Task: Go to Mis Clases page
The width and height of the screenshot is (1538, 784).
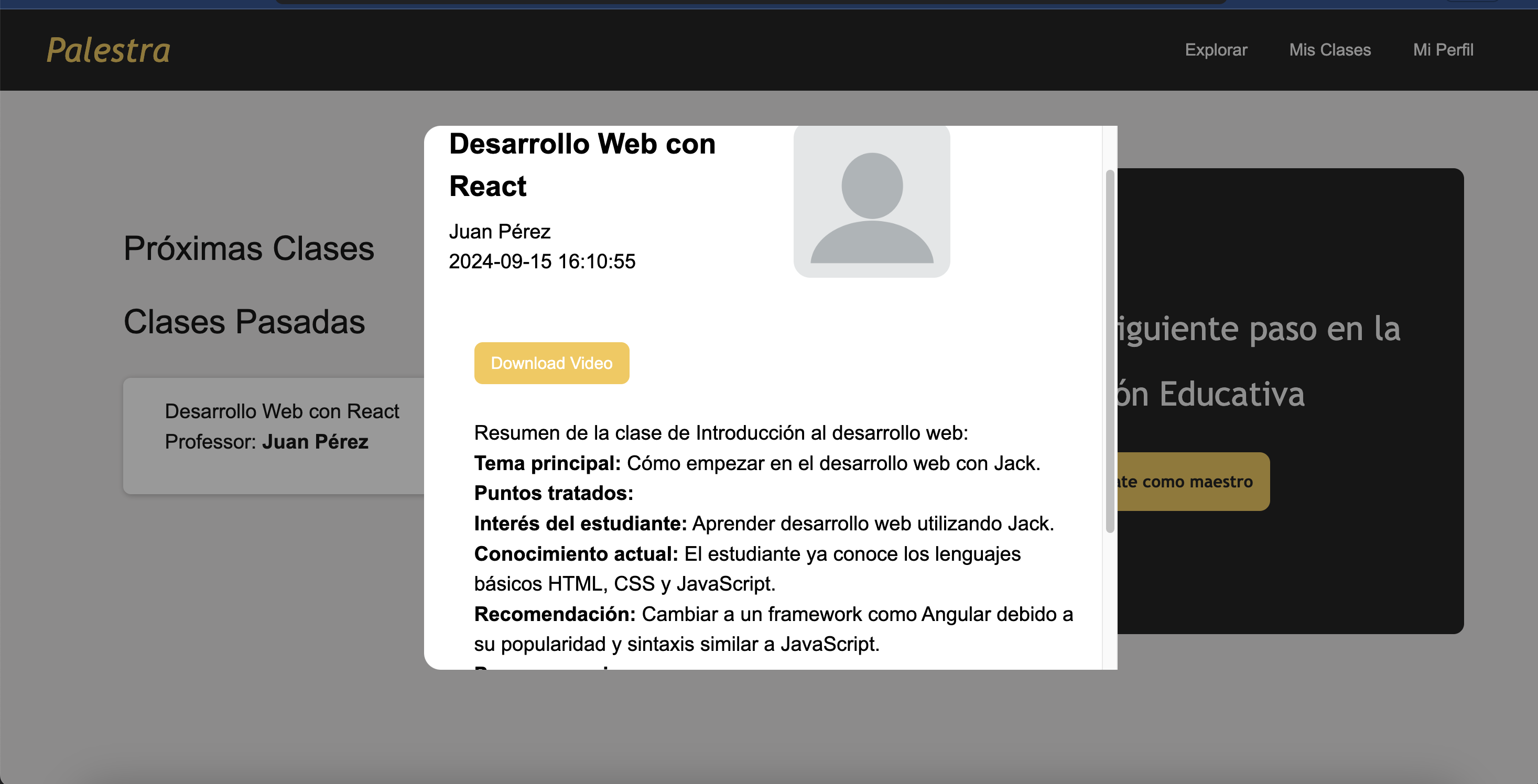Action: pos(1329,50)
